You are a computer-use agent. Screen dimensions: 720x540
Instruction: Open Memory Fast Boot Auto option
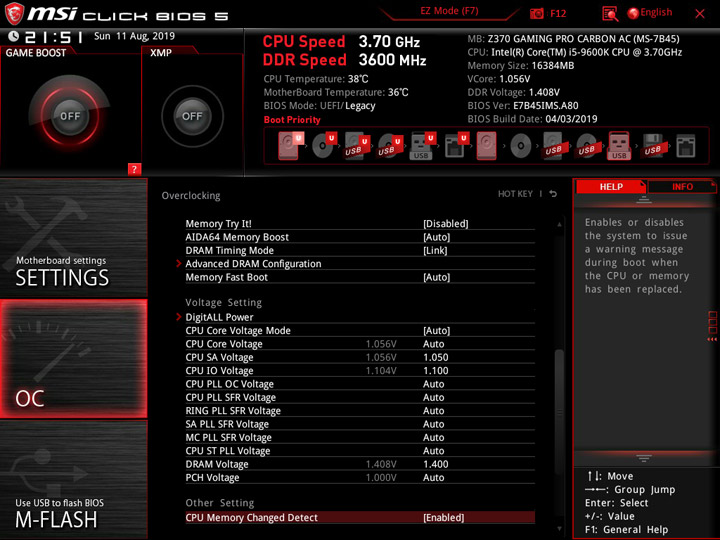click(436, 277)
